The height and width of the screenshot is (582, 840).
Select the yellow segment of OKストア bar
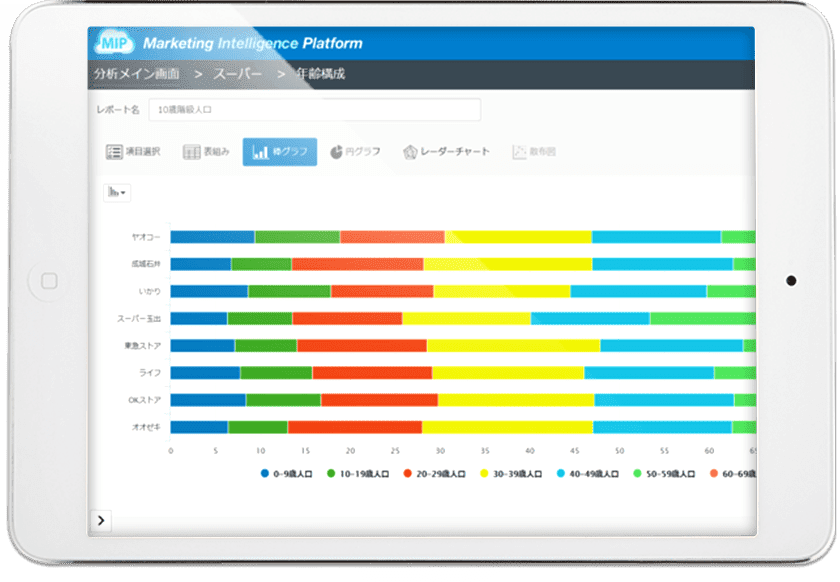tap(516, 400)
